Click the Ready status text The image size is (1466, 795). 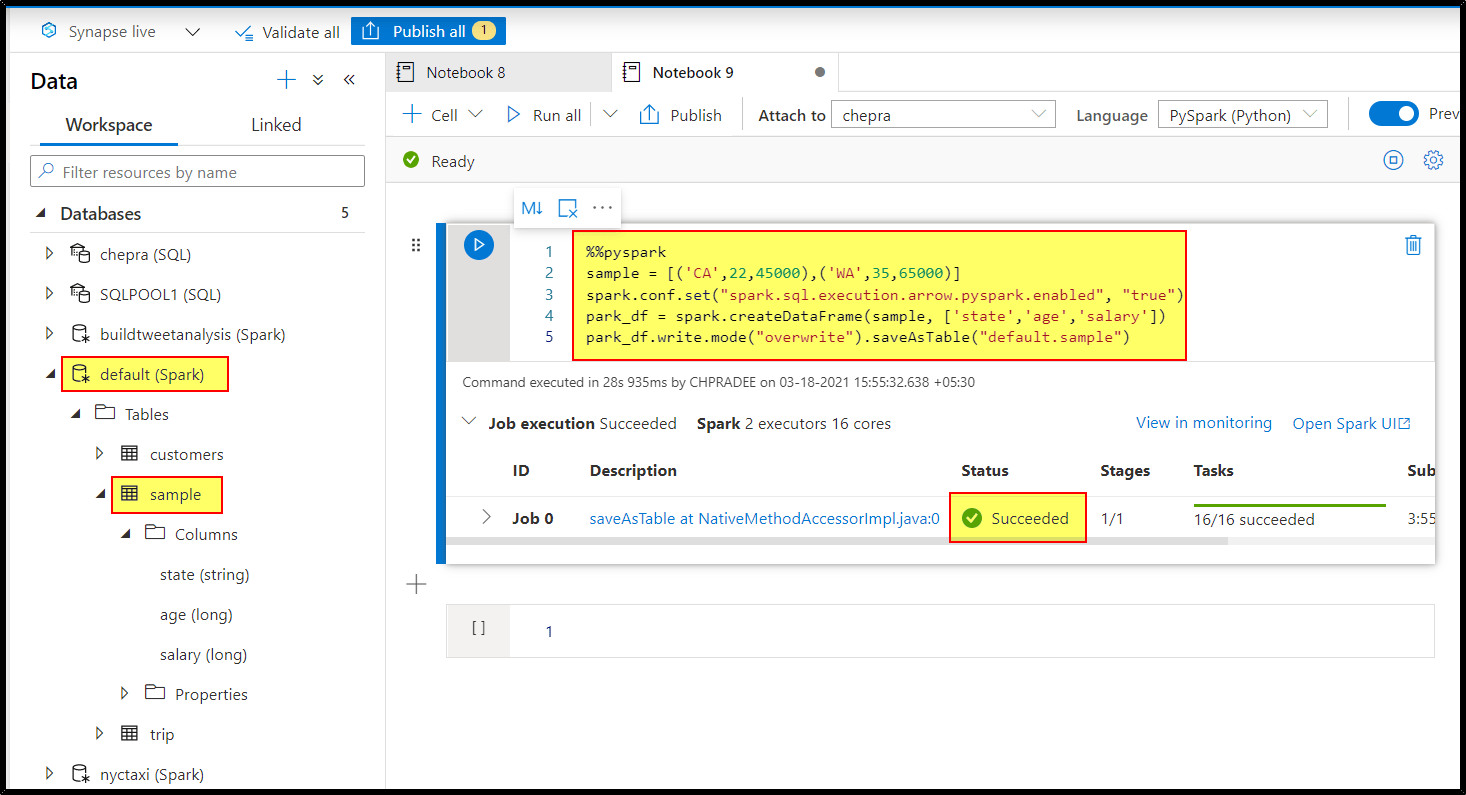(453, 161)
